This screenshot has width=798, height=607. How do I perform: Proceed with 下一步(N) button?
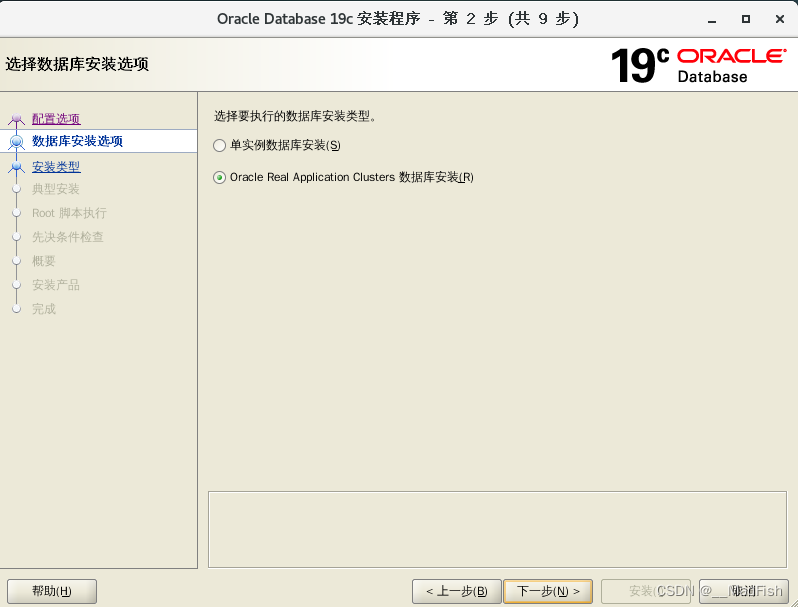point(548,591)
